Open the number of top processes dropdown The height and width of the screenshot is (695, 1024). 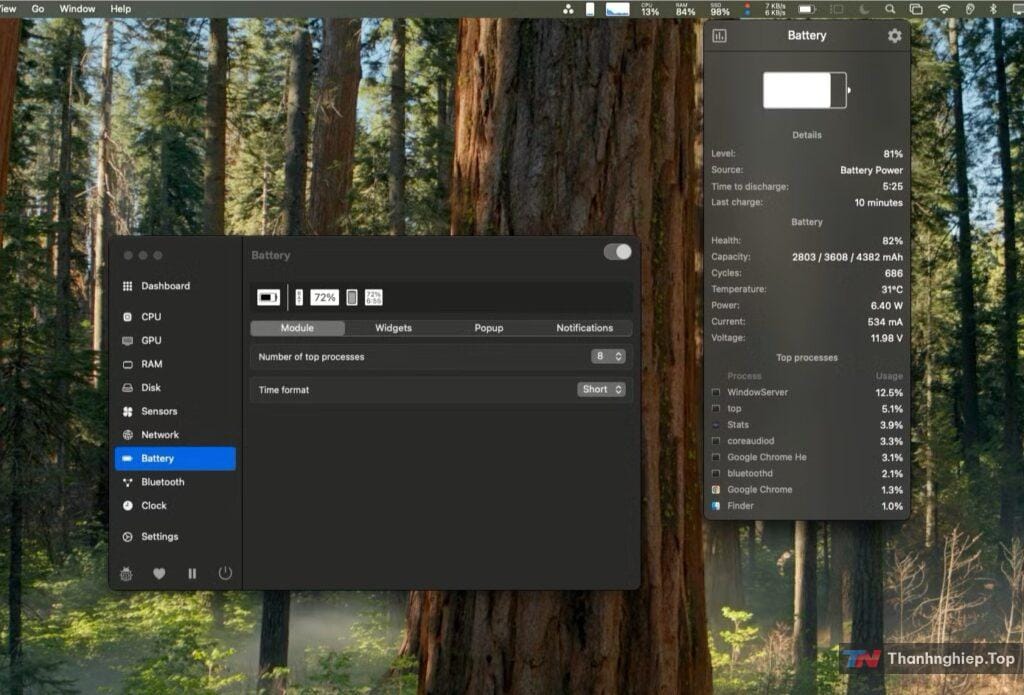point(608,356)
